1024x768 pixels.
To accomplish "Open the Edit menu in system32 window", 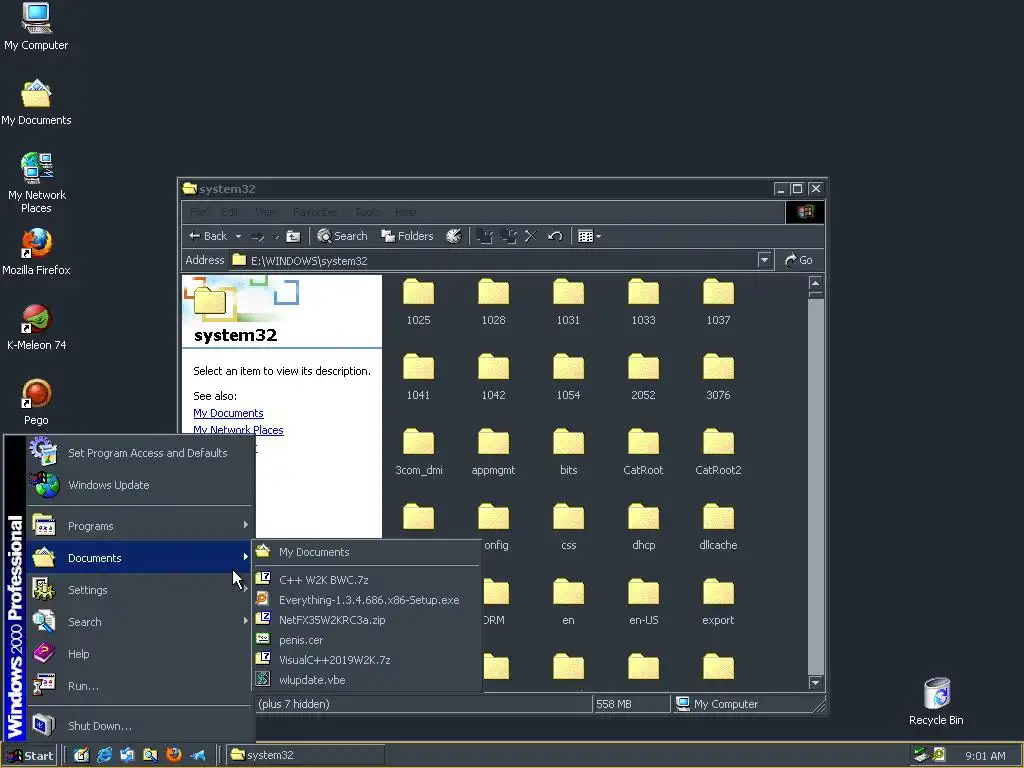I will pyautogui.click(x=230, y=212).
